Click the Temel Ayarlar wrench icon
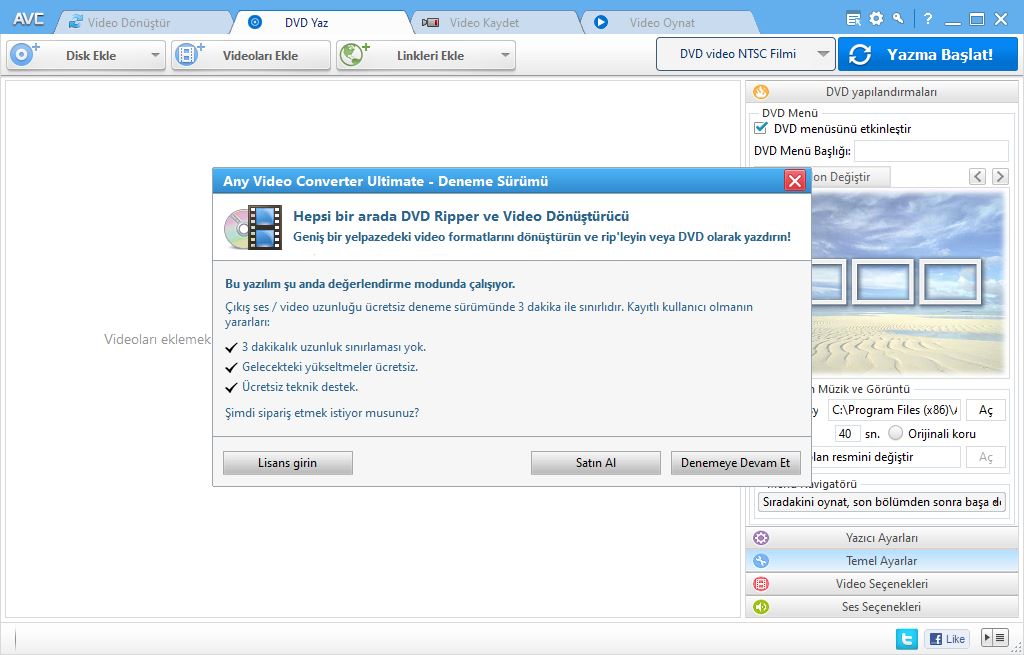This screenshot has width=1024, height=655. click(761, 561)
